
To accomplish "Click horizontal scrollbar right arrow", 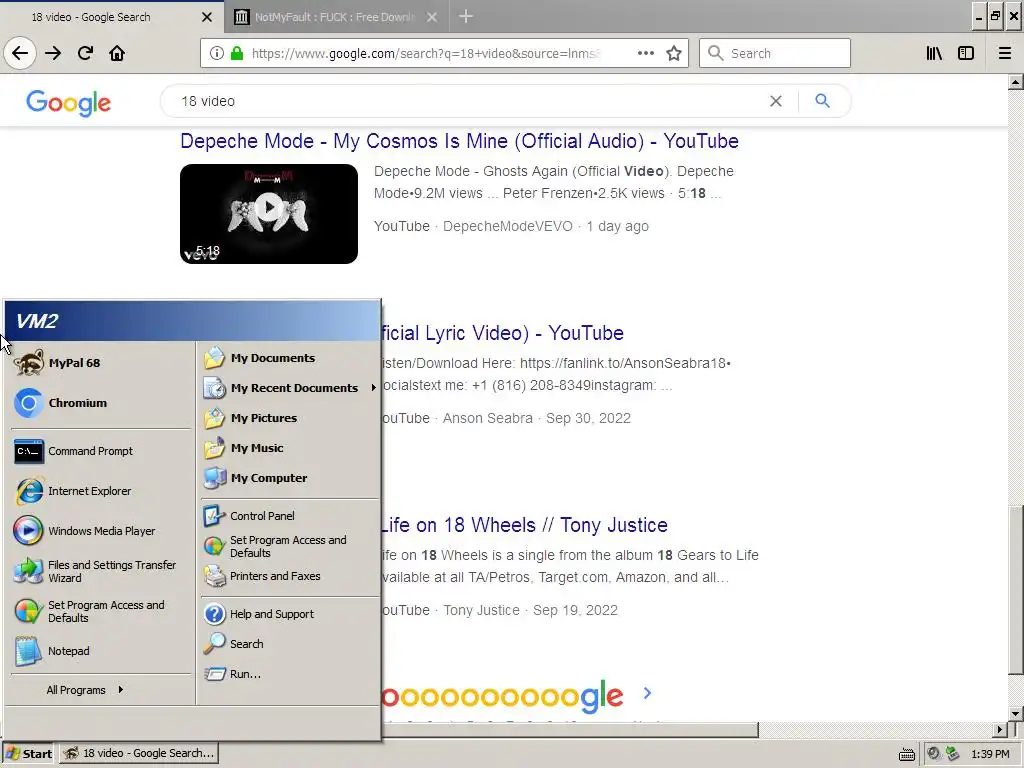I will click(x=1000, y=729).
